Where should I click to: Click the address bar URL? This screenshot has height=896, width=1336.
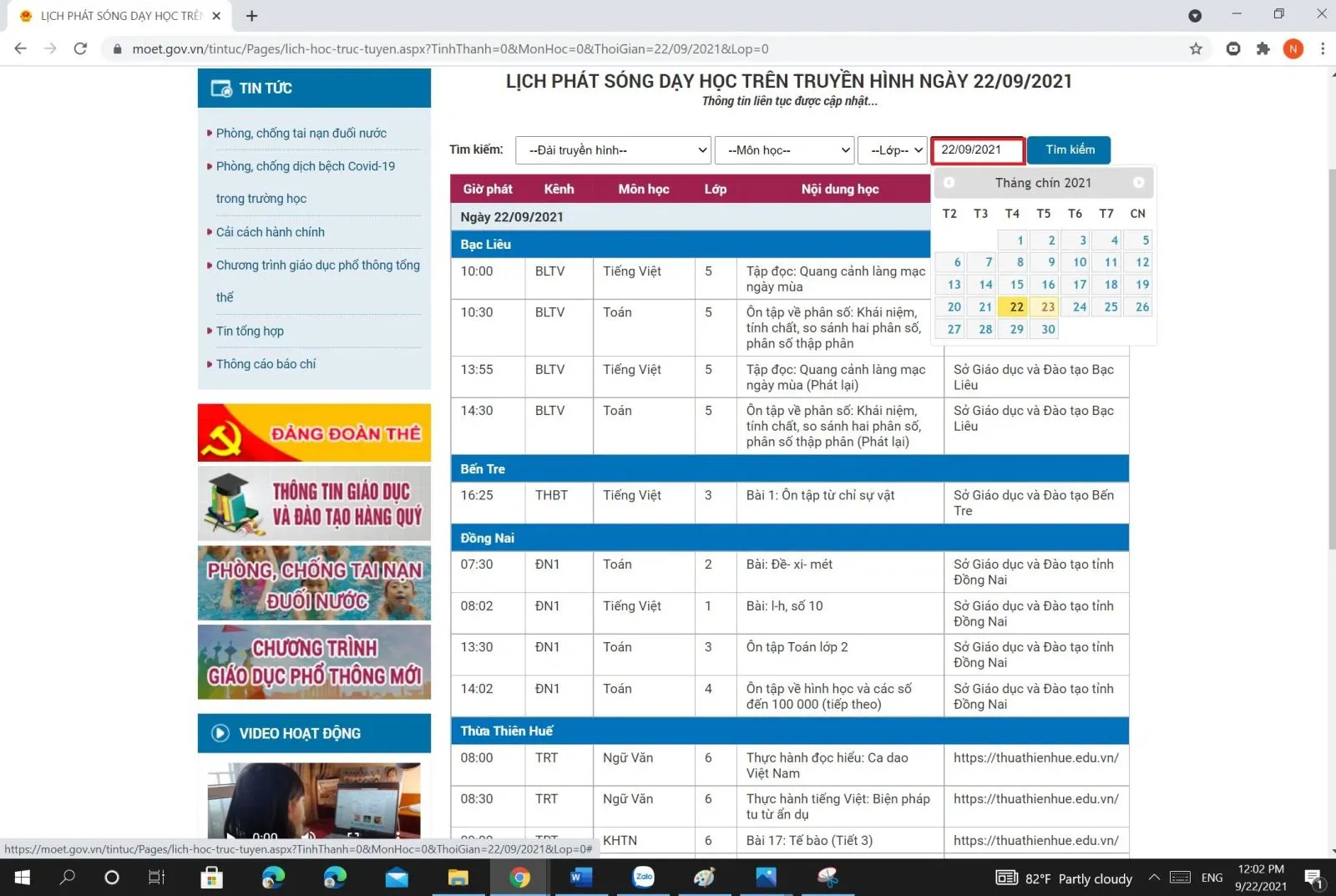[x=450, y=49]
